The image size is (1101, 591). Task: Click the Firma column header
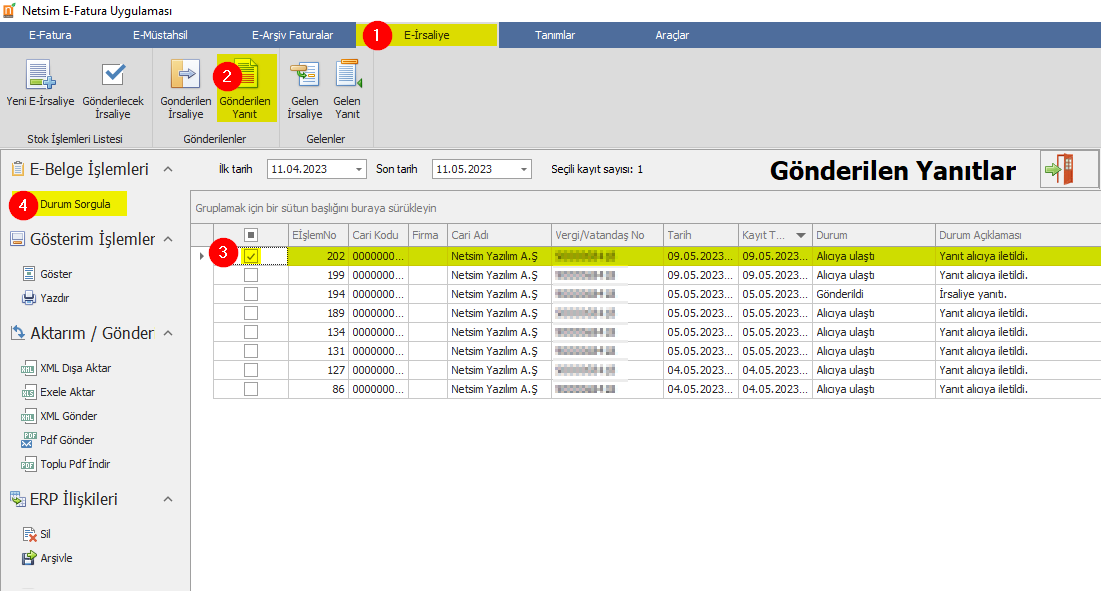(428, 235)
